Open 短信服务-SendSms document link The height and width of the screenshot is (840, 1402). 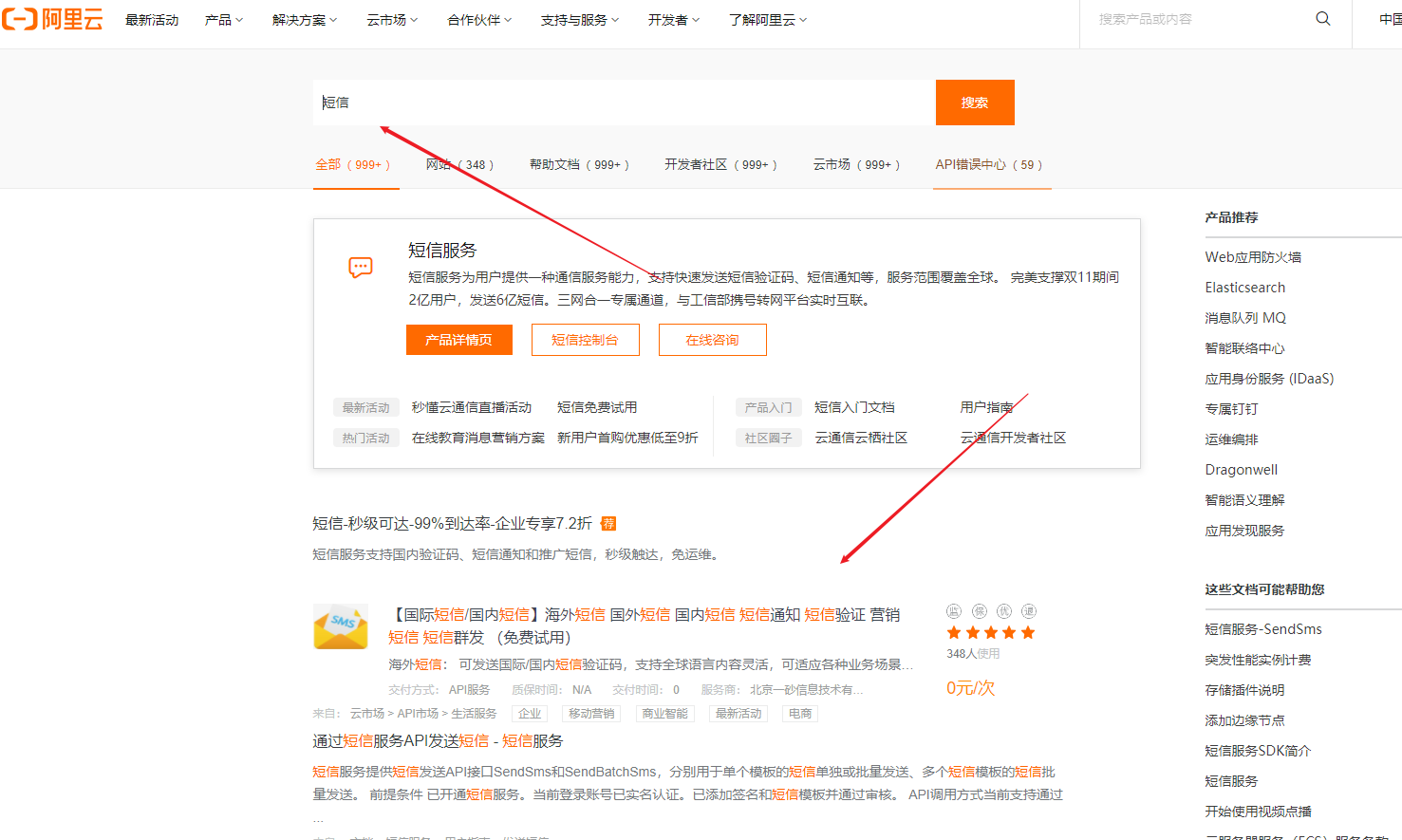(1263, 629)
